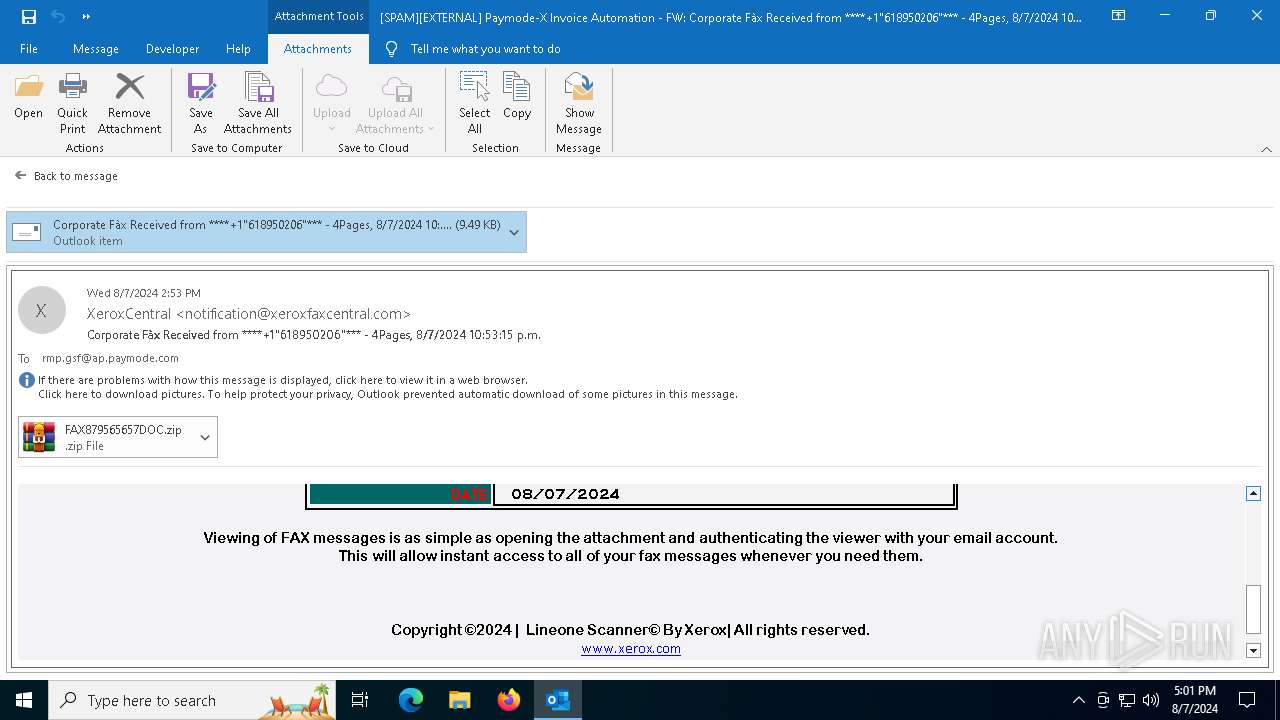Open the File menu
Viewport: 1280px width, 720px height.
coord(29,49)
